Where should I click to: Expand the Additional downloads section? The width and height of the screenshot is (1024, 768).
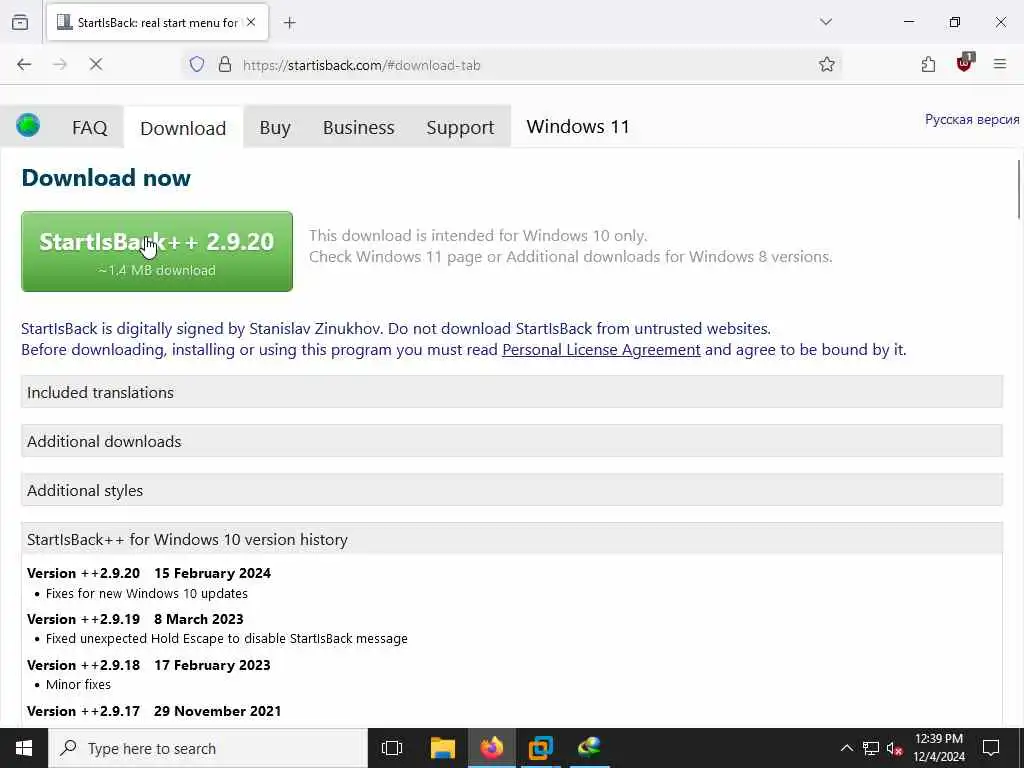tap(511, 441)
